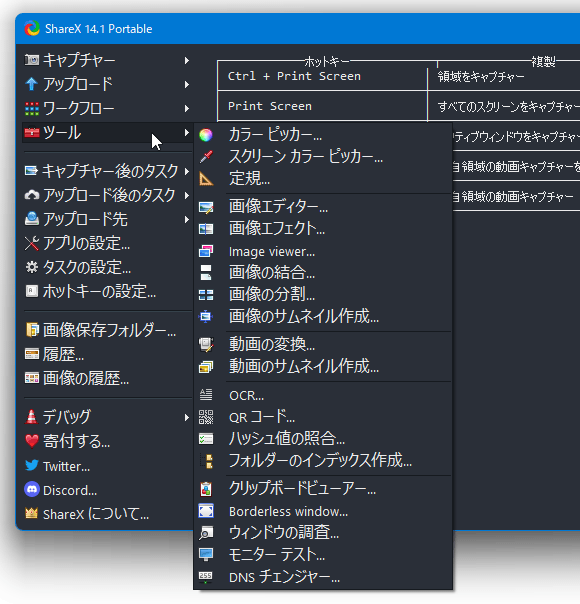Viewport: 580px width, 604px height.
Task: Expand the アップロード先 submenu arrow
Action: 186,220
